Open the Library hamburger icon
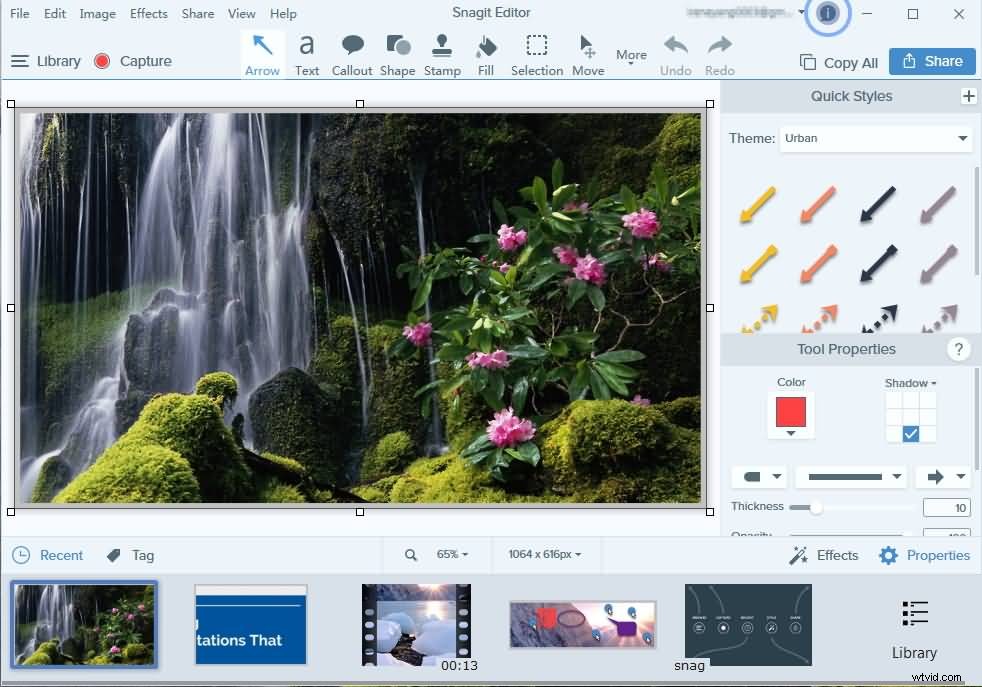The image size is (982, 687). click(x=20, y=60)
